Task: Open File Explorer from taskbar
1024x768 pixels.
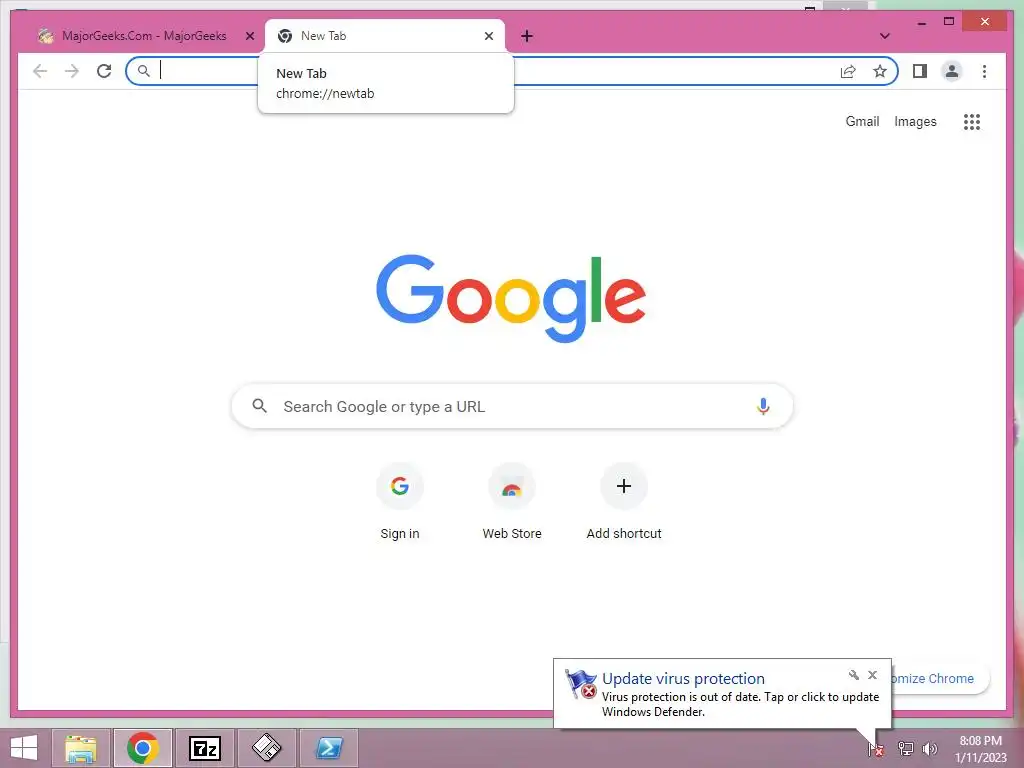Action: 82,748
